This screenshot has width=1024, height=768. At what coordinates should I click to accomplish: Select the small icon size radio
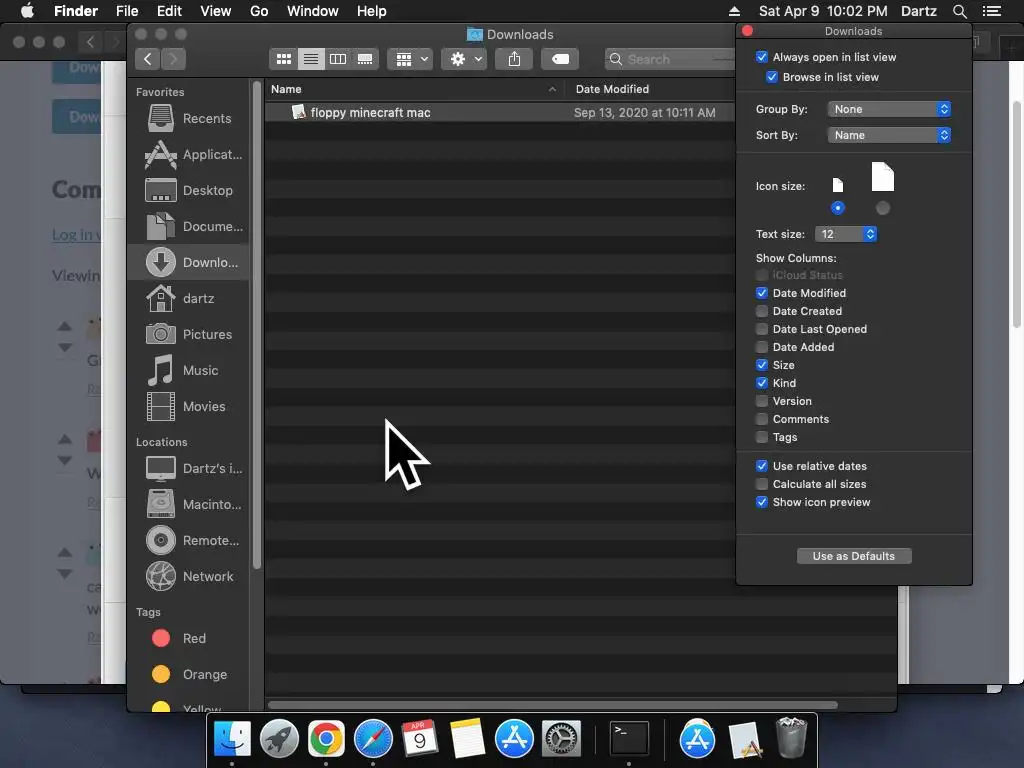(838, 208)
